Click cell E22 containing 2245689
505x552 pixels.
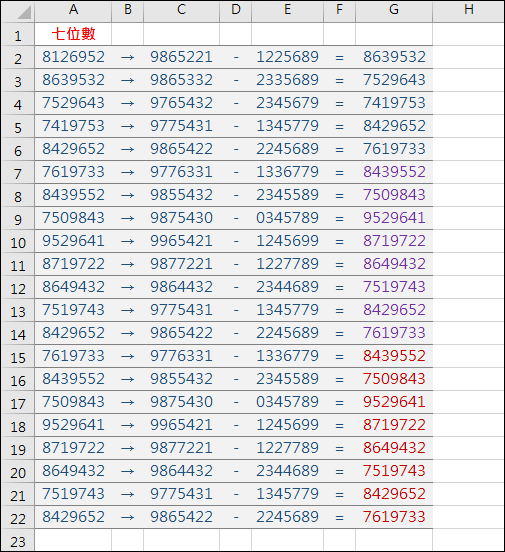pos(287,517)
